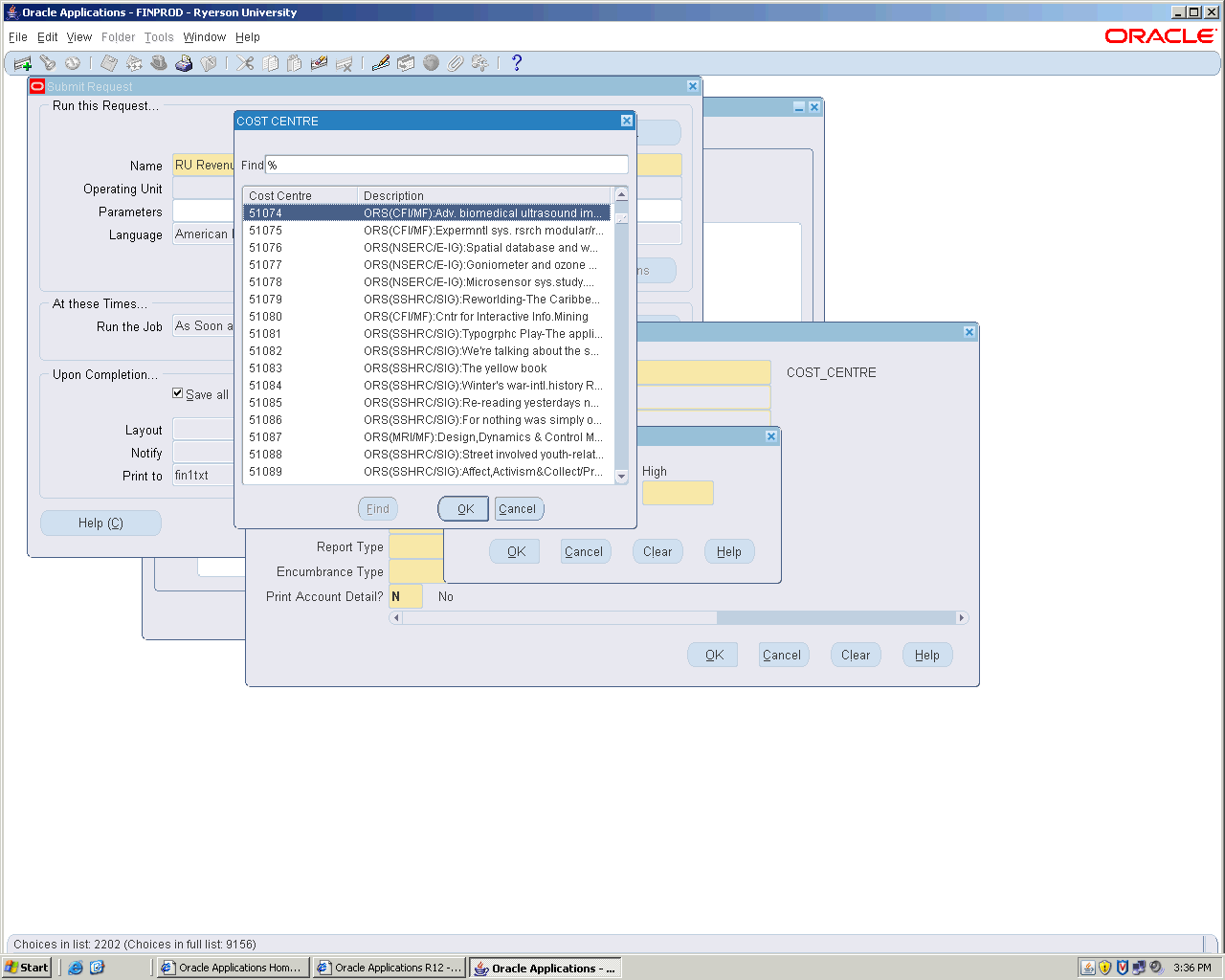Open the Window menu
This screenshot has height=980, width=1225.
pyautogui.click(x=204, y=37)
